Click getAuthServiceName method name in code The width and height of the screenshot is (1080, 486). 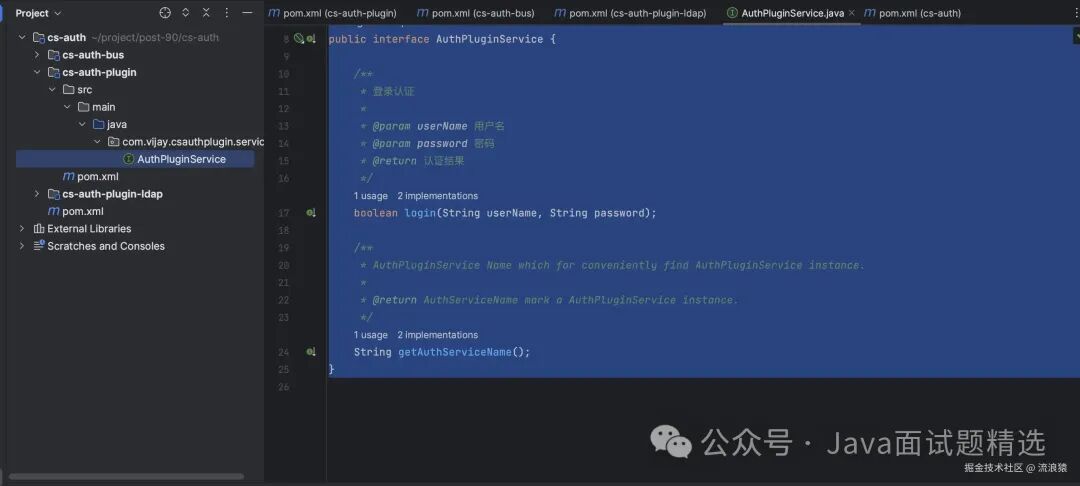click(x=455, y=352)
